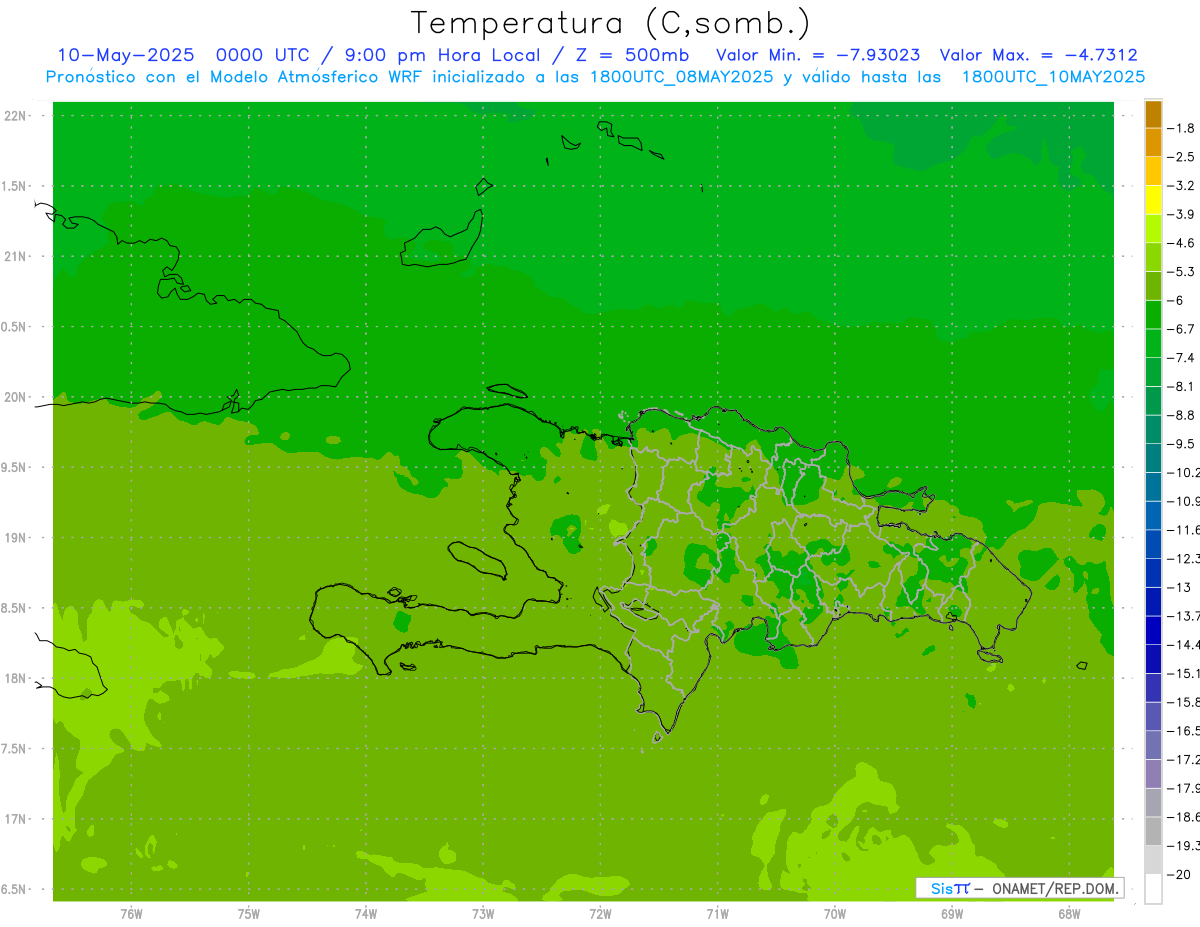Click the "22N" latitude label
1200x927 pixels.
(x=16, y=116)
